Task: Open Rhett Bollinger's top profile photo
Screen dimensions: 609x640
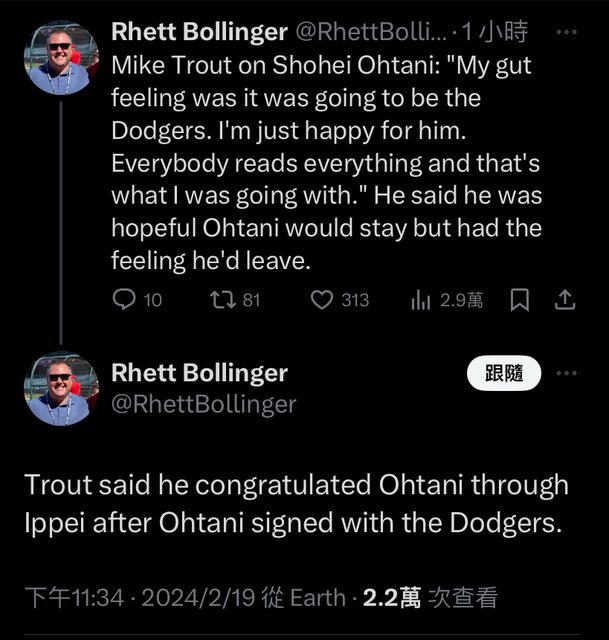Action: [61, 58]
